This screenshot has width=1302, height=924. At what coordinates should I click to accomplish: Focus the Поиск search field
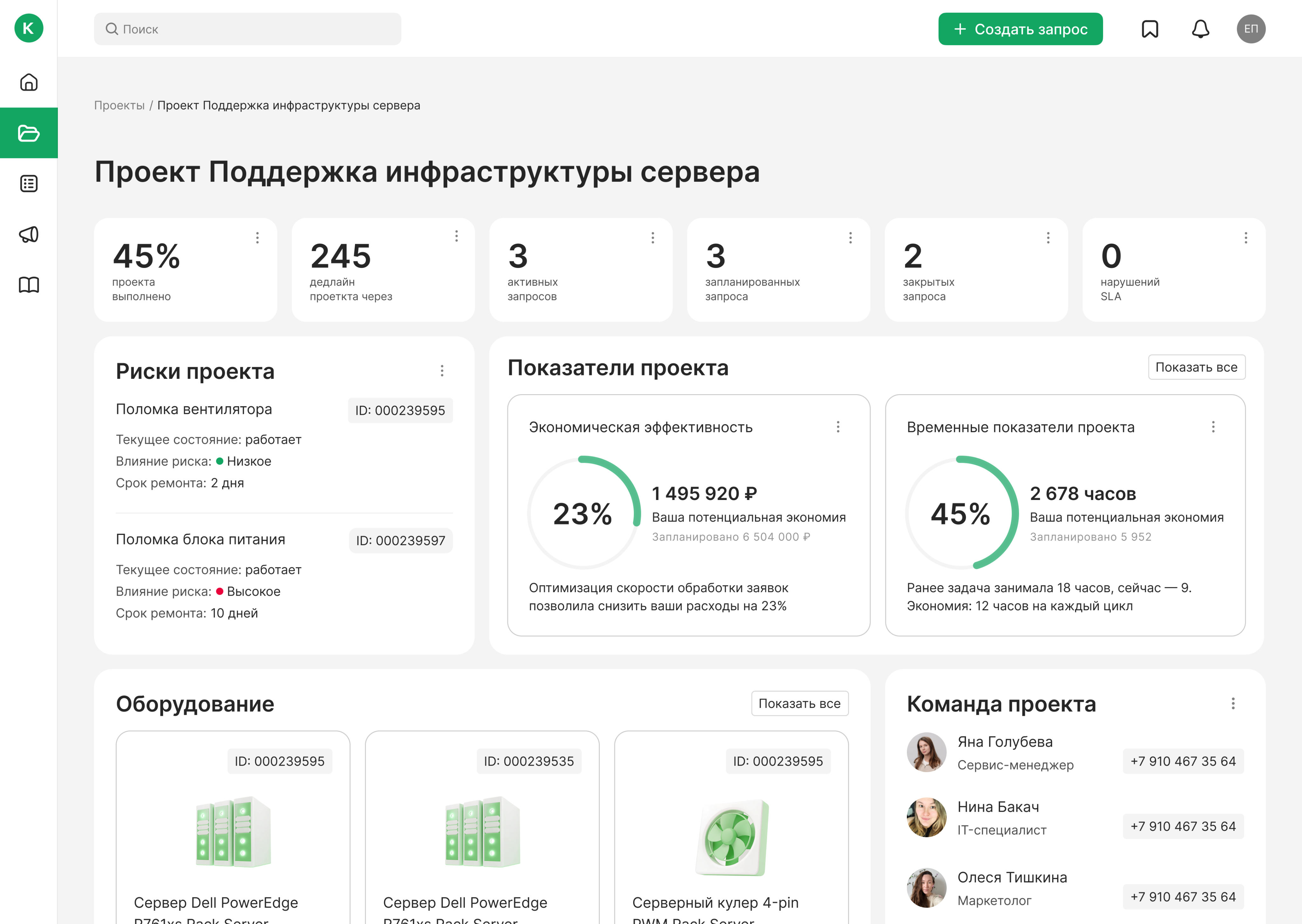click(x=248, y=29)
